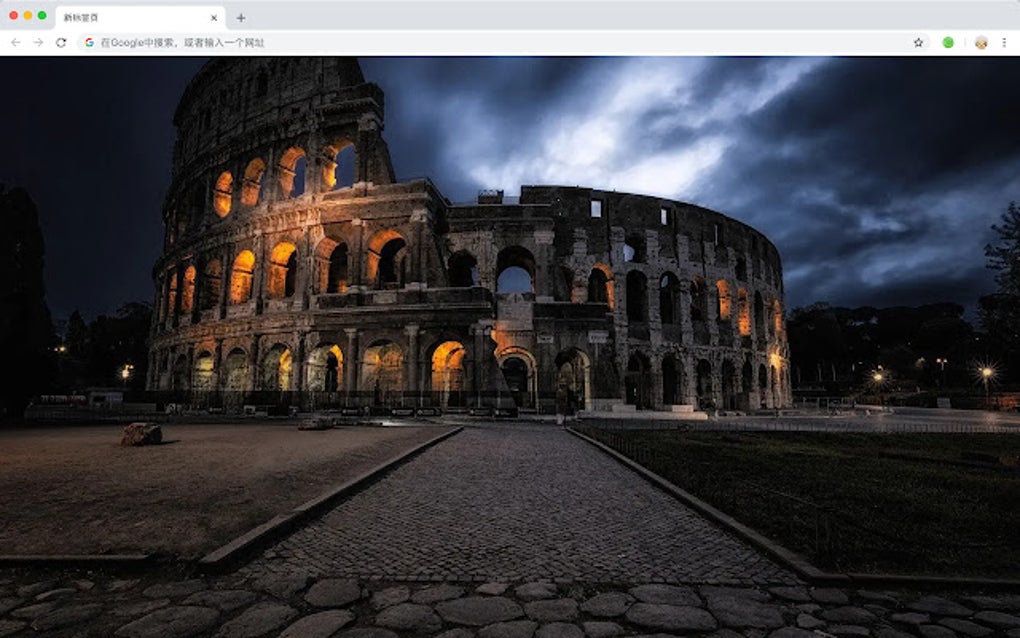This screenshot has height=638, width=1020.
Task: Open the three-dot Chrome menu
Action: pos(1004,44)
